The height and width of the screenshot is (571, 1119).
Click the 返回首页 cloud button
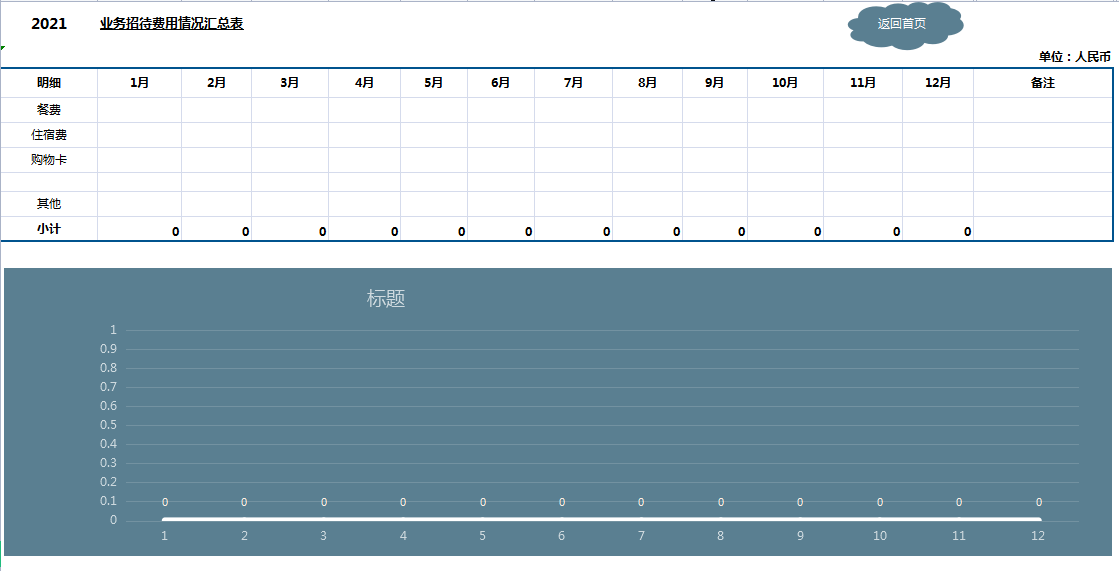coord(905,25)
